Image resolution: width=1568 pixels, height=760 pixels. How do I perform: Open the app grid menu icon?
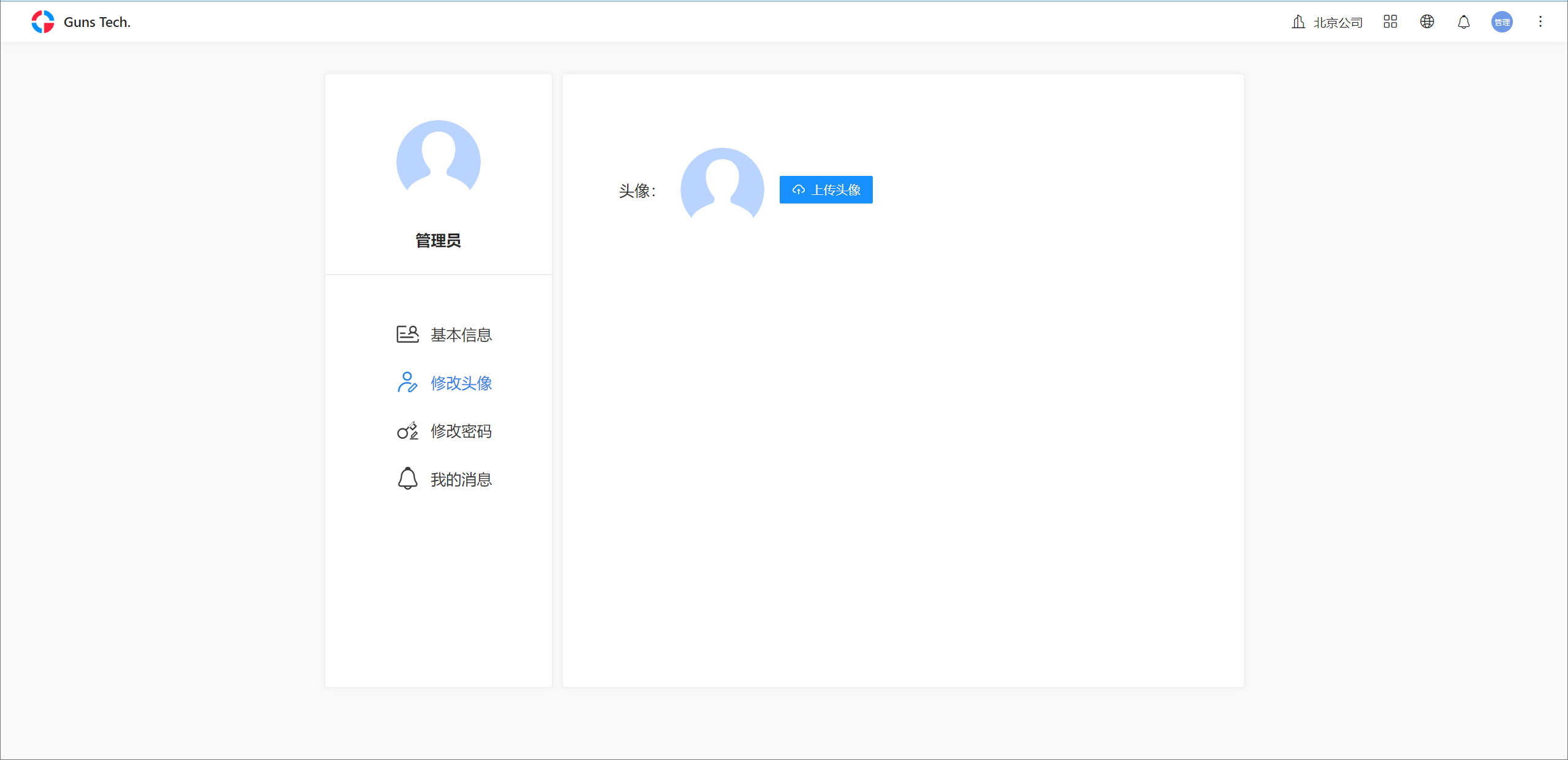click(x=1390, y=22)
